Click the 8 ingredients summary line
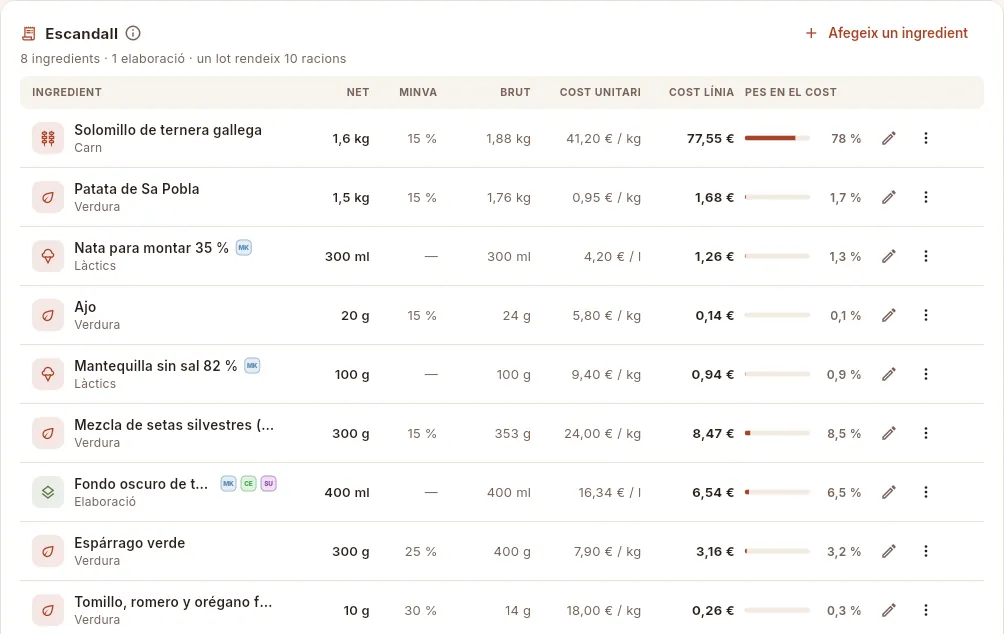Viewport: 1004px width, 634px height. click(183, 59)
